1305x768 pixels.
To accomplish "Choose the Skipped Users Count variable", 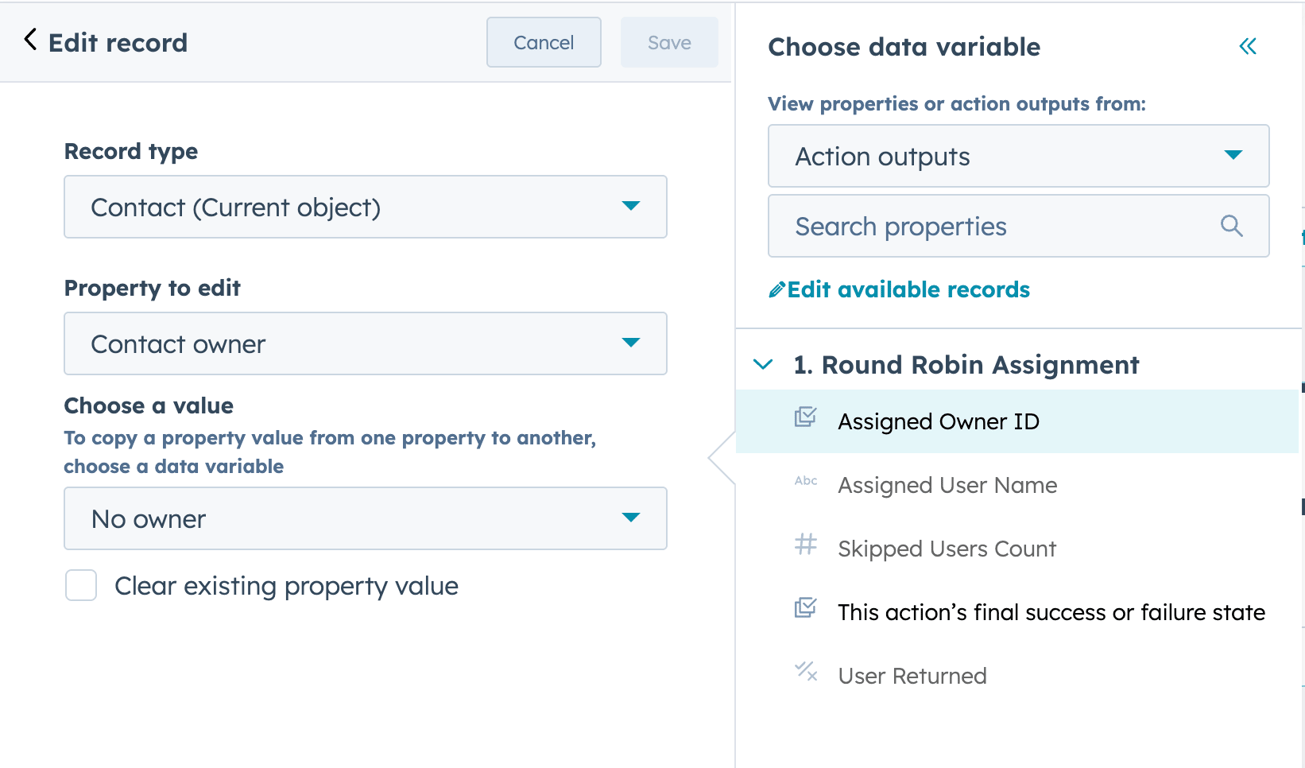I will 946,549.
